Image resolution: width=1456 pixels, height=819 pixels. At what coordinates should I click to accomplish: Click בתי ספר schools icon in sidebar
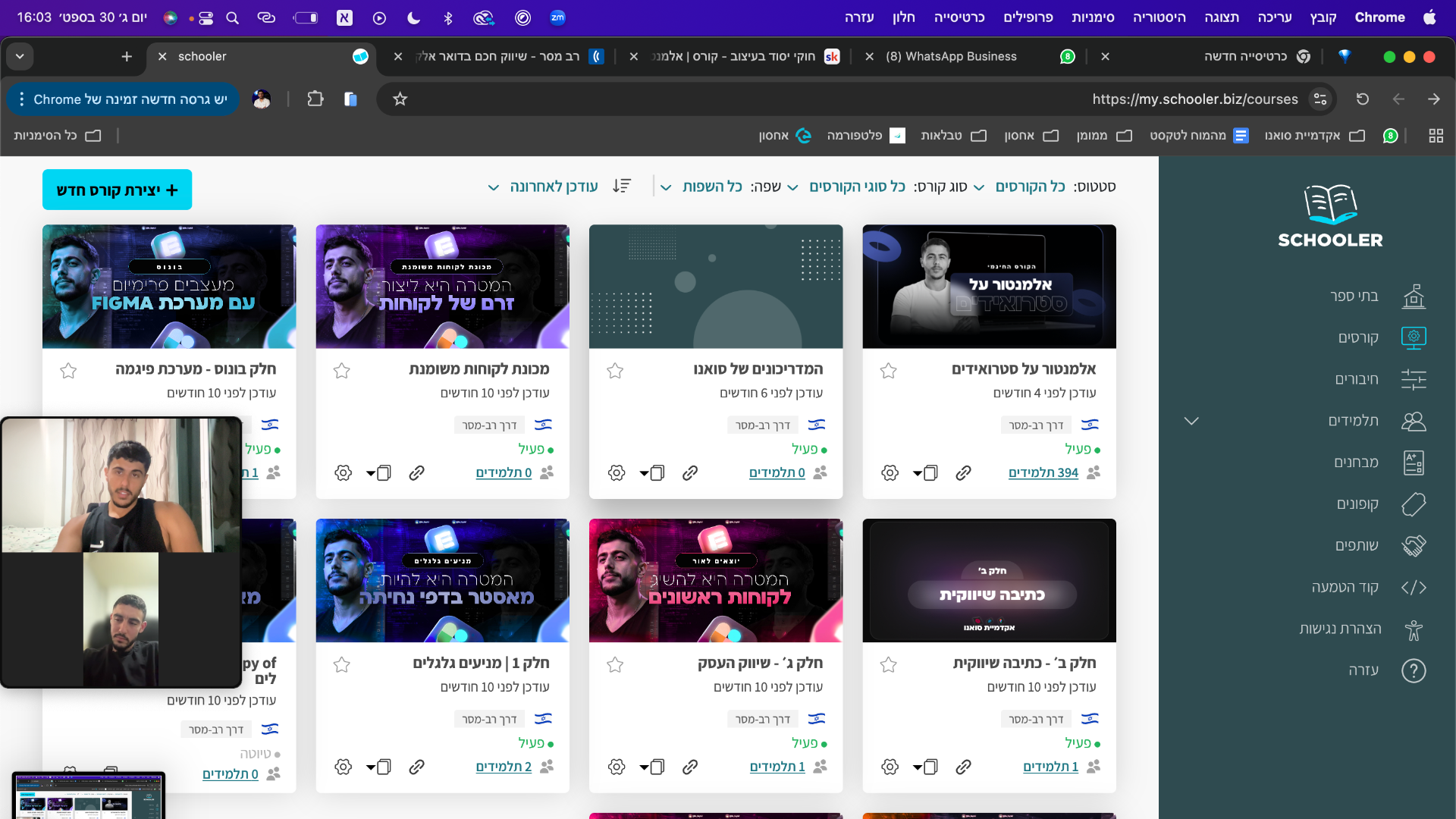coord(1414,297)
